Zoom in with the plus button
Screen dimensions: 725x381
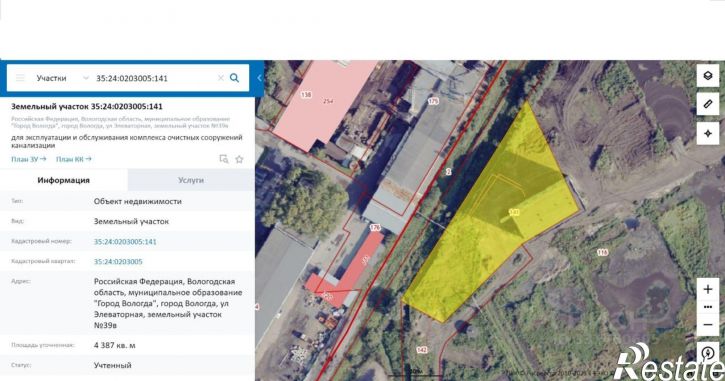[x=708, y=289]
